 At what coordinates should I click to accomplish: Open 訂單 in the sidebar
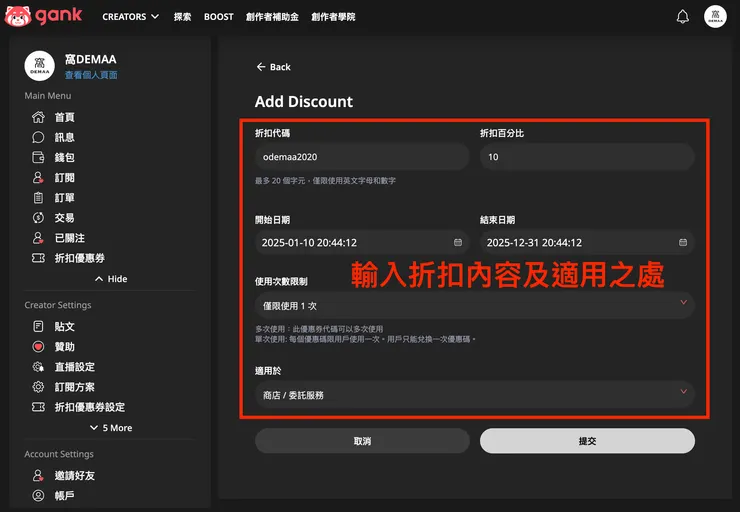65,198
